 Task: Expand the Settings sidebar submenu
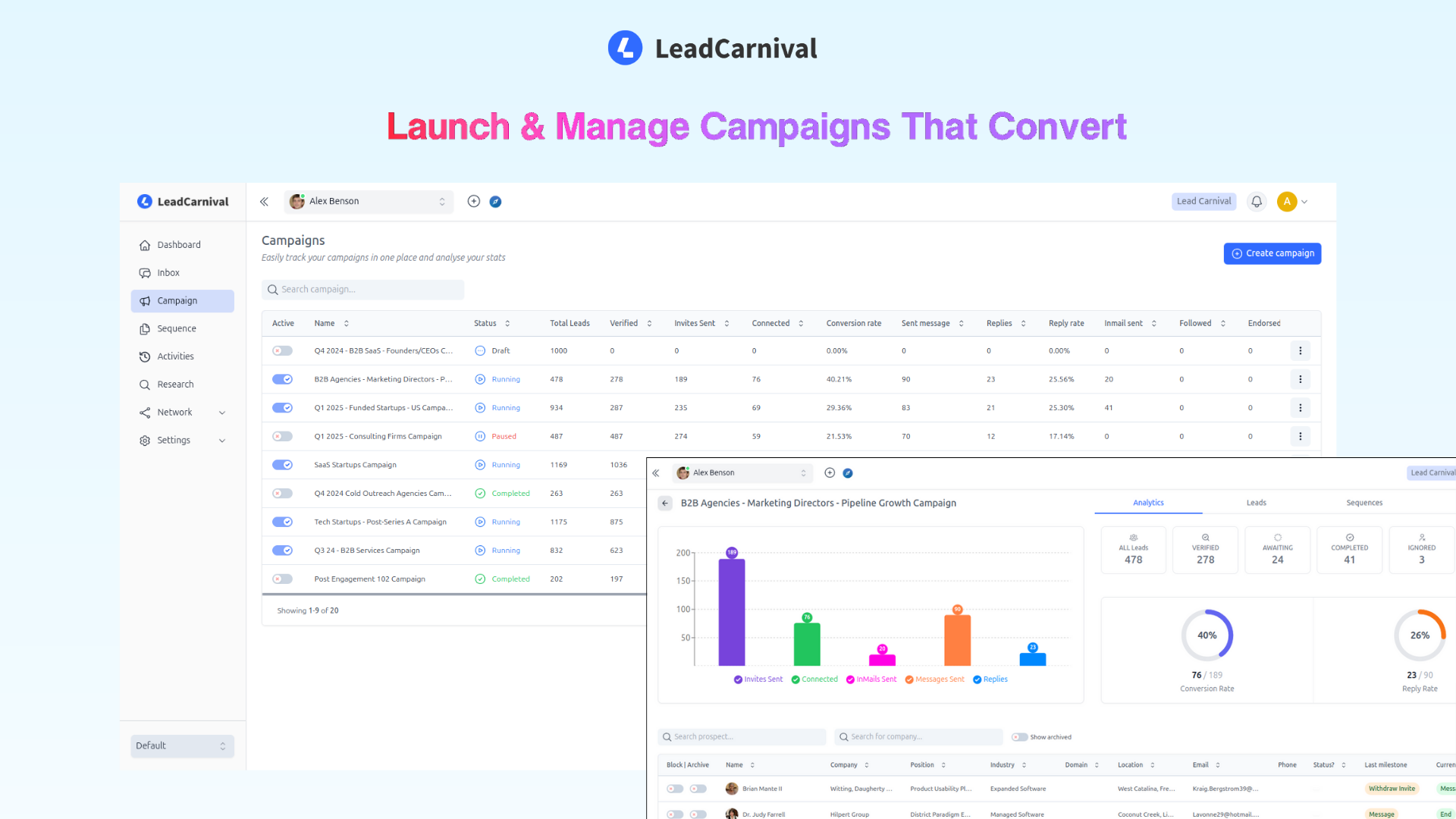(x=222, y=441)
